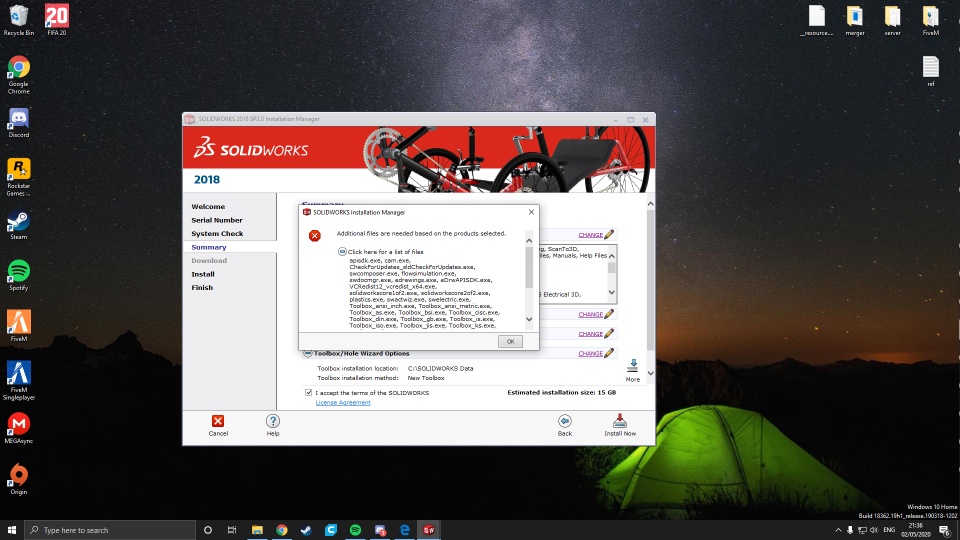Select the FIFA 20 desktop shortcut
Image resolution: width=960 pixels, height=540 pixels.
pyautogui.click(x=56, y=20)
